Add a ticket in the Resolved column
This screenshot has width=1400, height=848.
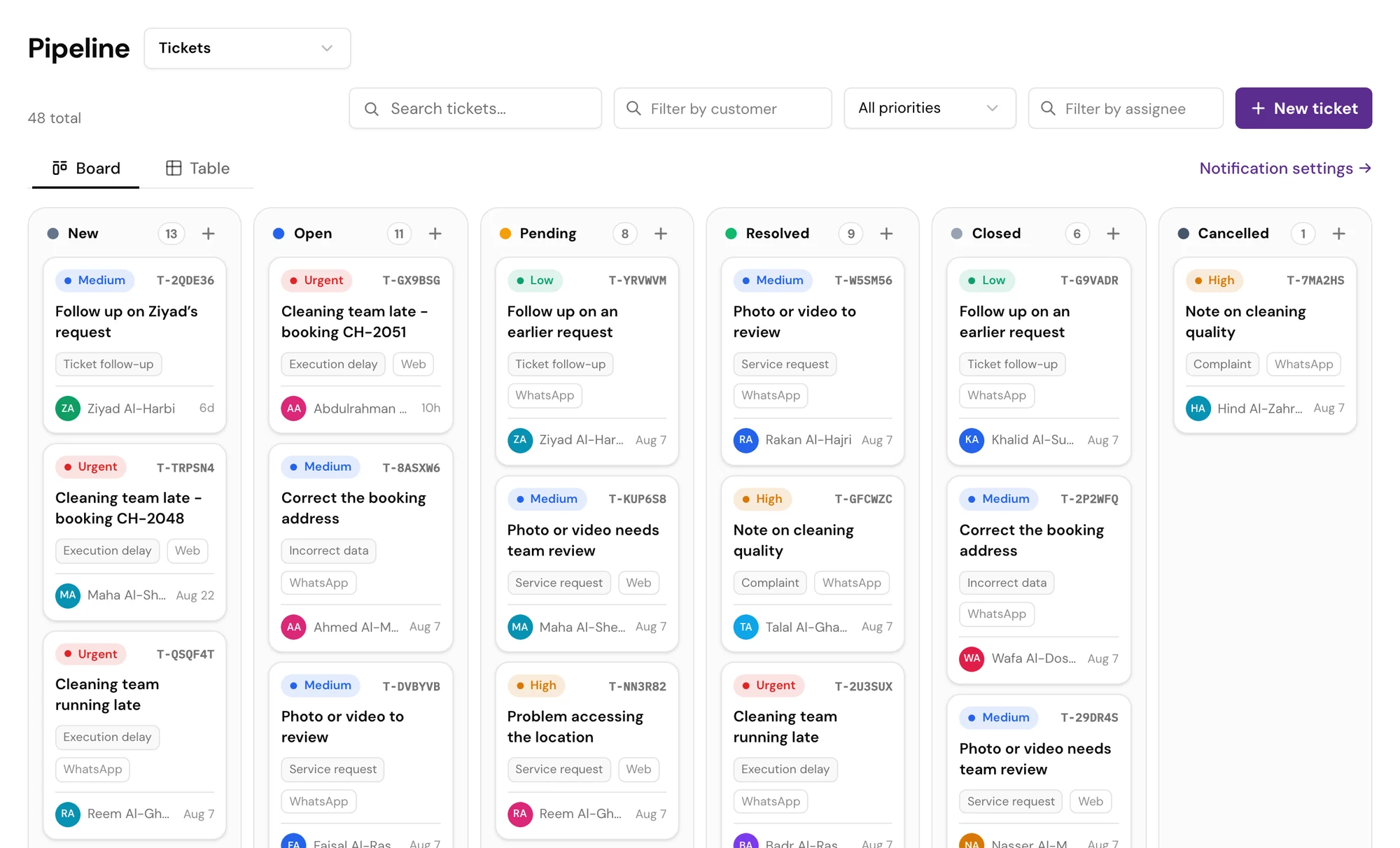886,234
